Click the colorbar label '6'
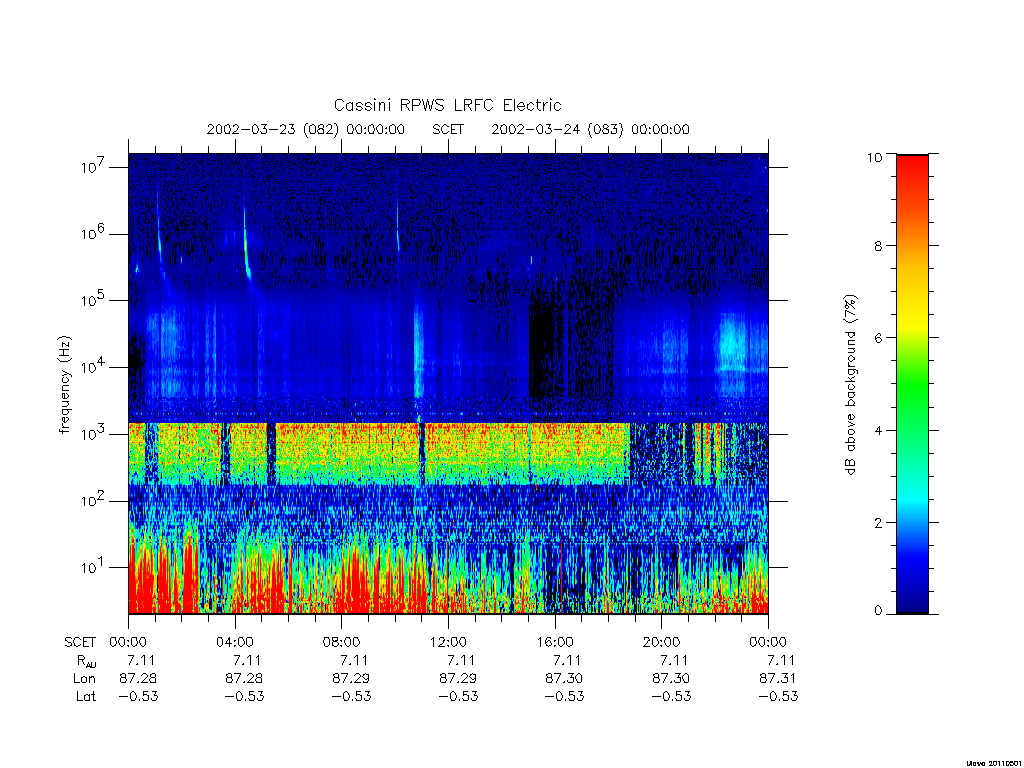 pyautogui.click(x=878, y=338)
